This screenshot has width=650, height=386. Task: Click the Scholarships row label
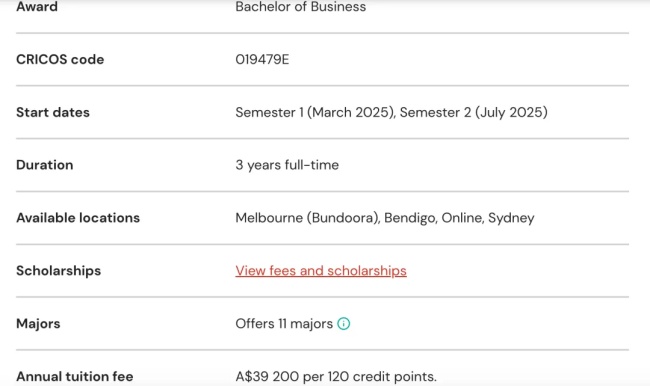click(x=58, y=271)
